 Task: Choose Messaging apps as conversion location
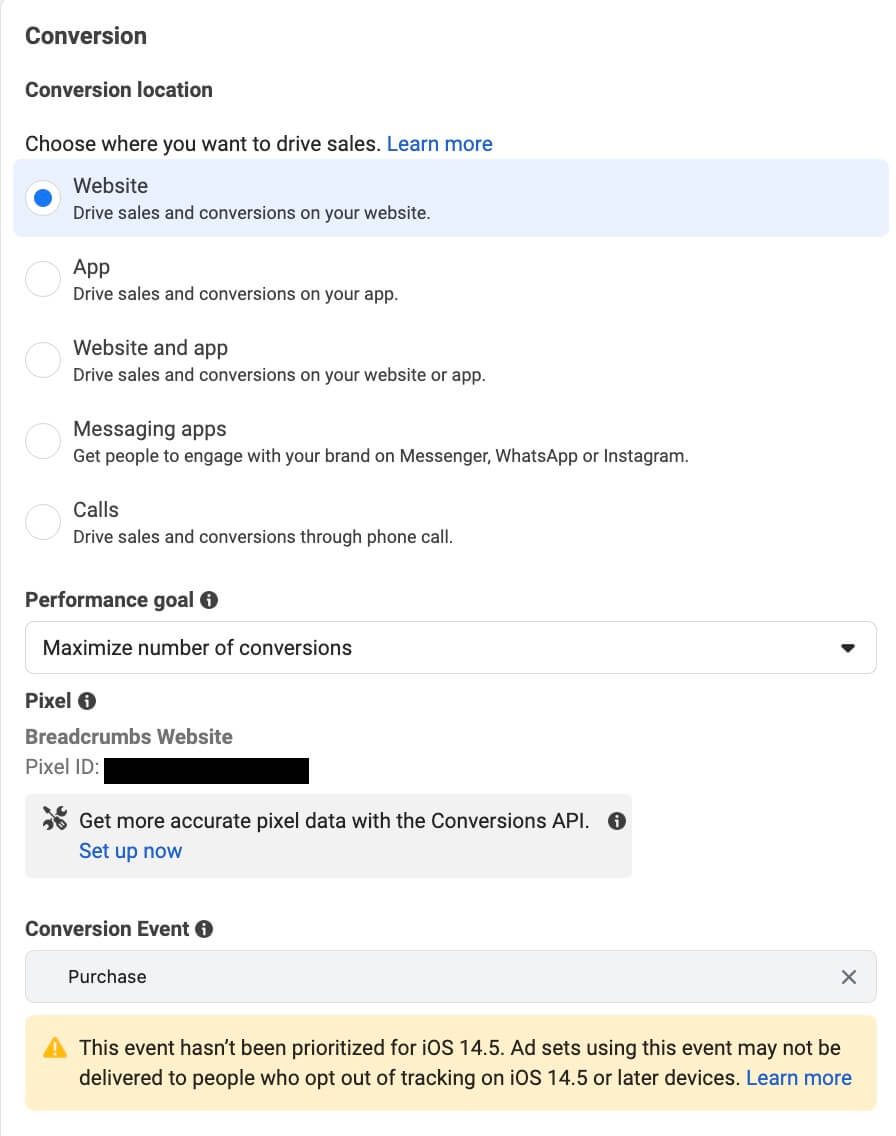tap(43, 440)
